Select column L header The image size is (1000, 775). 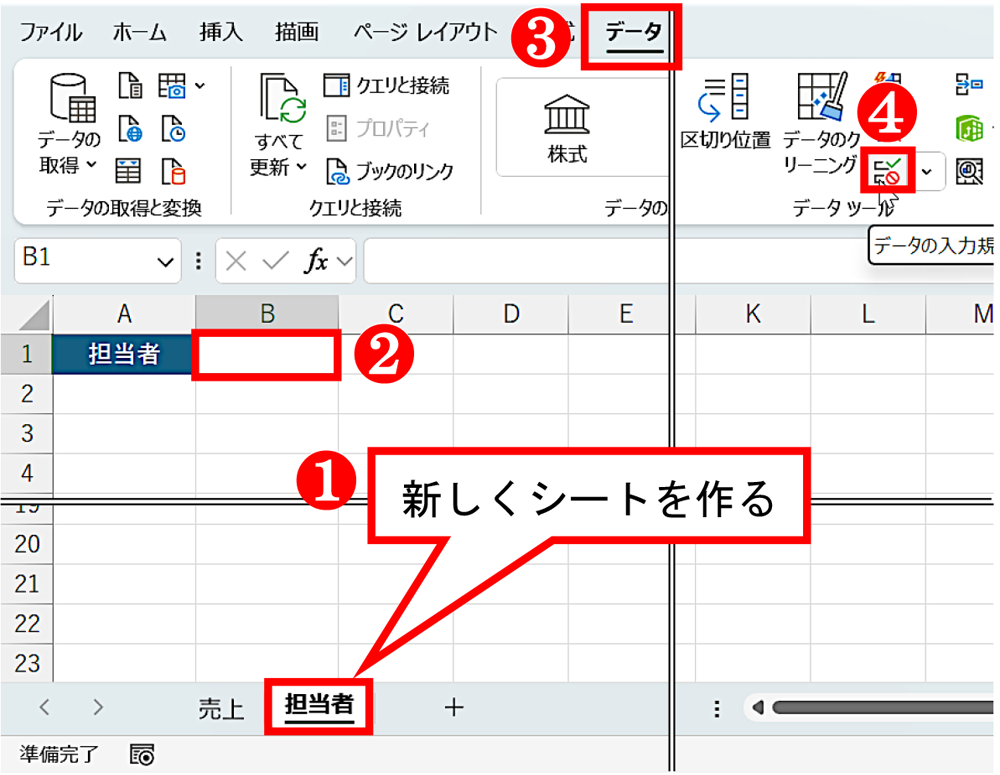(x=868, y=314)
